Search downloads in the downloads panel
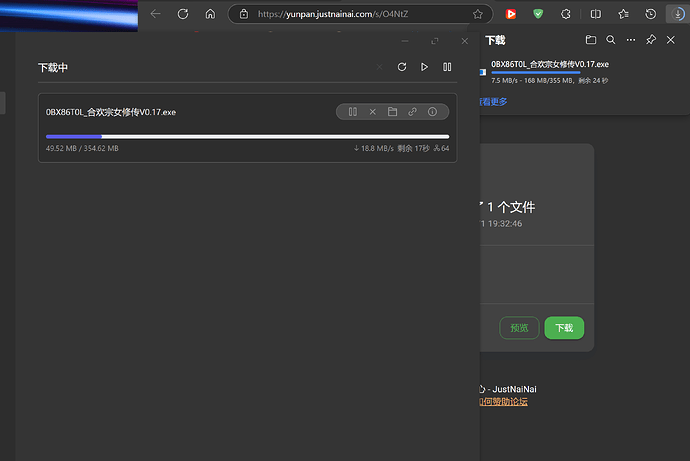 (x=611, y=40)
